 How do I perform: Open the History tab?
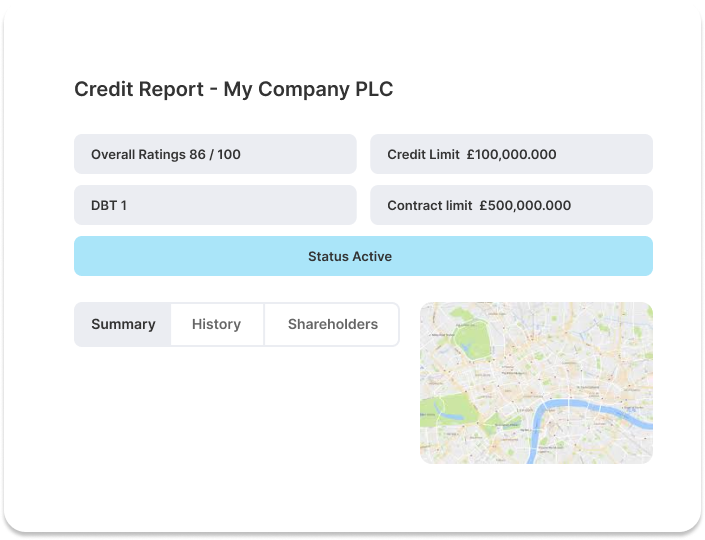click(x=216, y=324)
